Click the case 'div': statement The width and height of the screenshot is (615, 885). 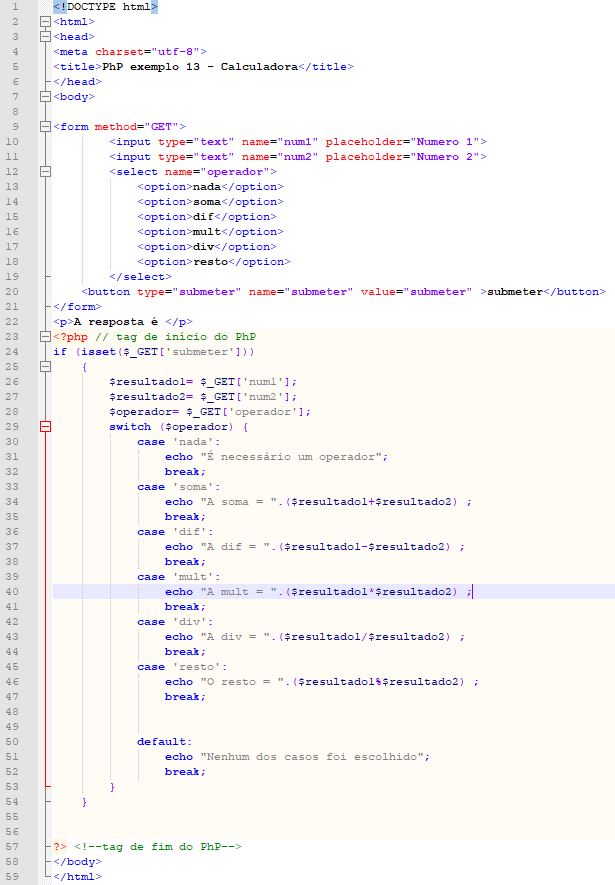[175, 622]
